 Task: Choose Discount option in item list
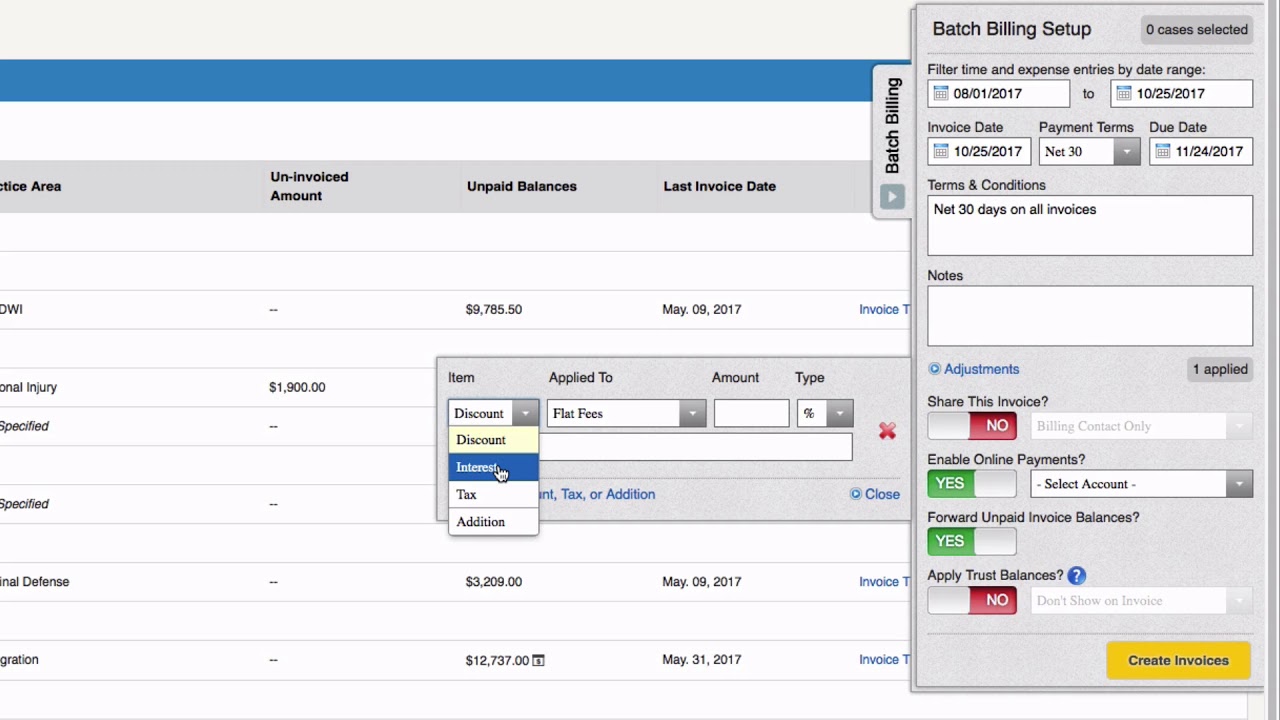[493, 440]
